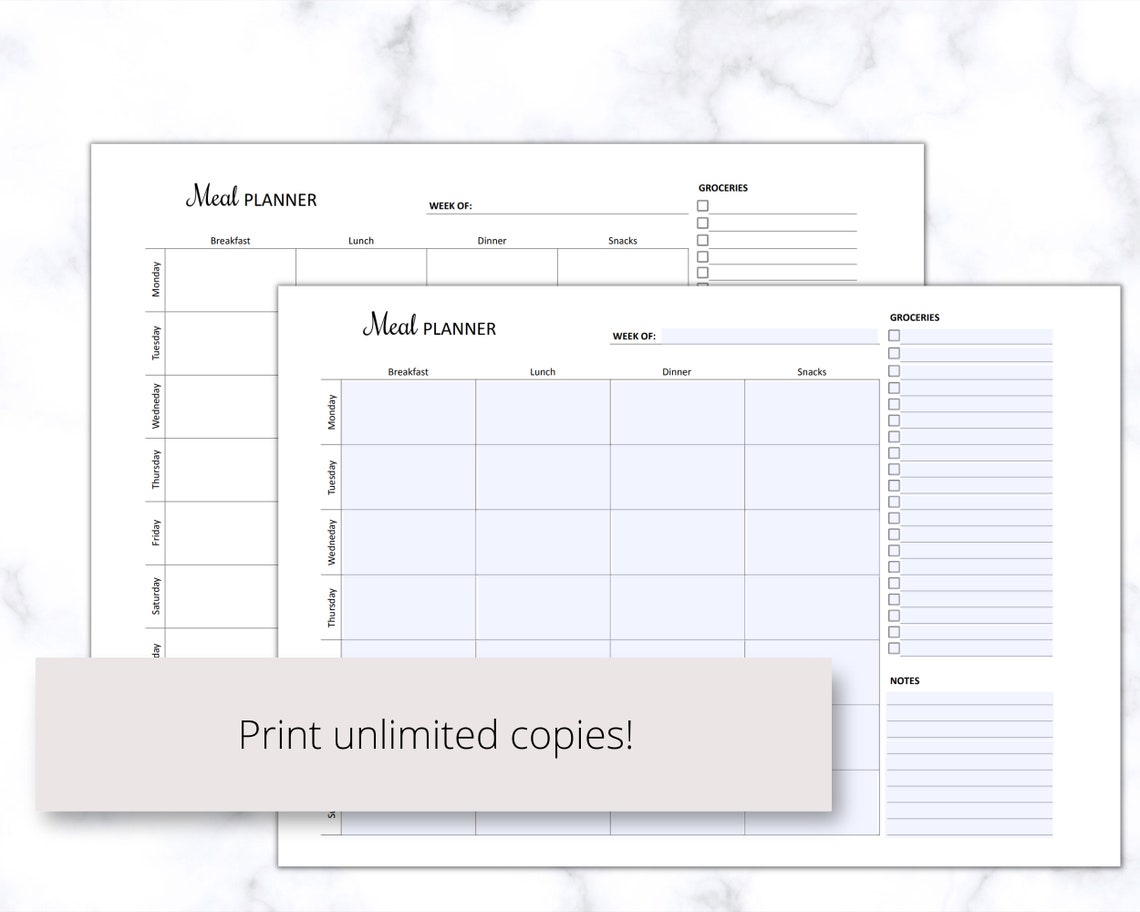Click Tuesday's lunch cell on back planner
Viewport: 1140px width, 912px height.
pyautogui.click(x=542, y=478)
